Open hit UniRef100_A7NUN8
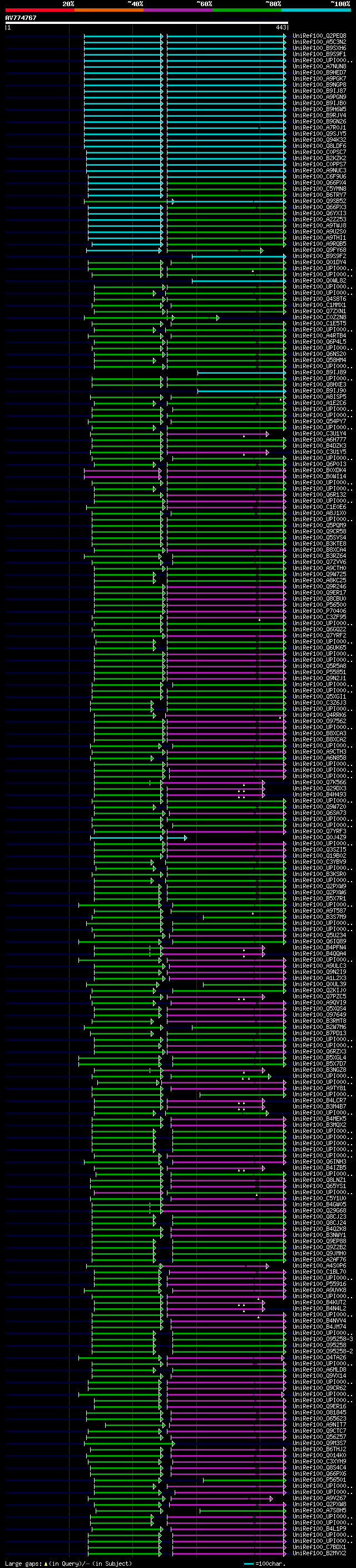This screenshot has height=1568, width=356. [x=319, y=66]
